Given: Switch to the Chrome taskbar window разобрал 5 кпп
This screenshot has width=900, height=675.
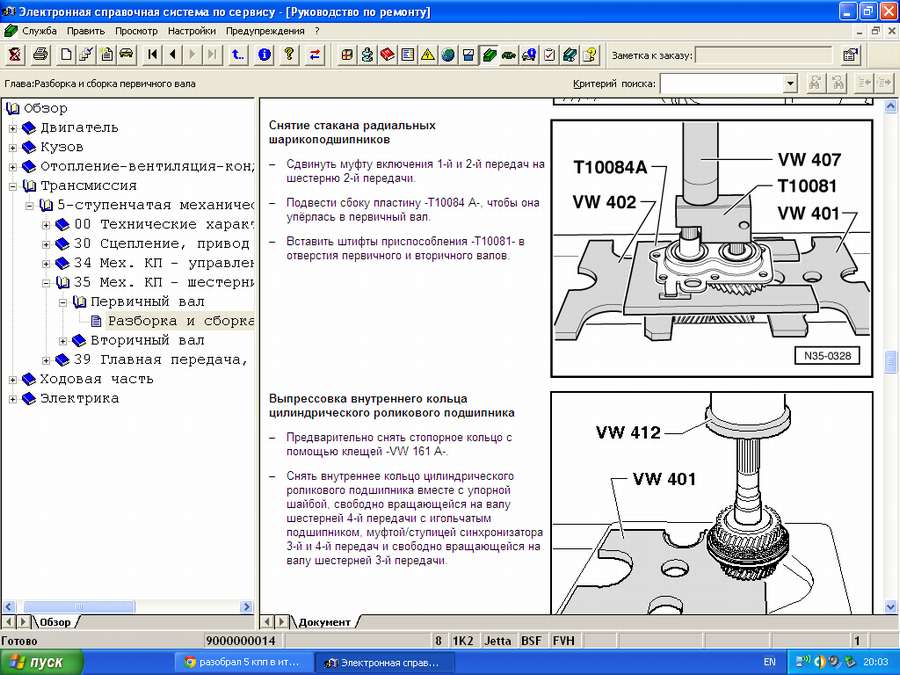Looking at the screenshot, I should pyautogui.click(x=243, y=662).
